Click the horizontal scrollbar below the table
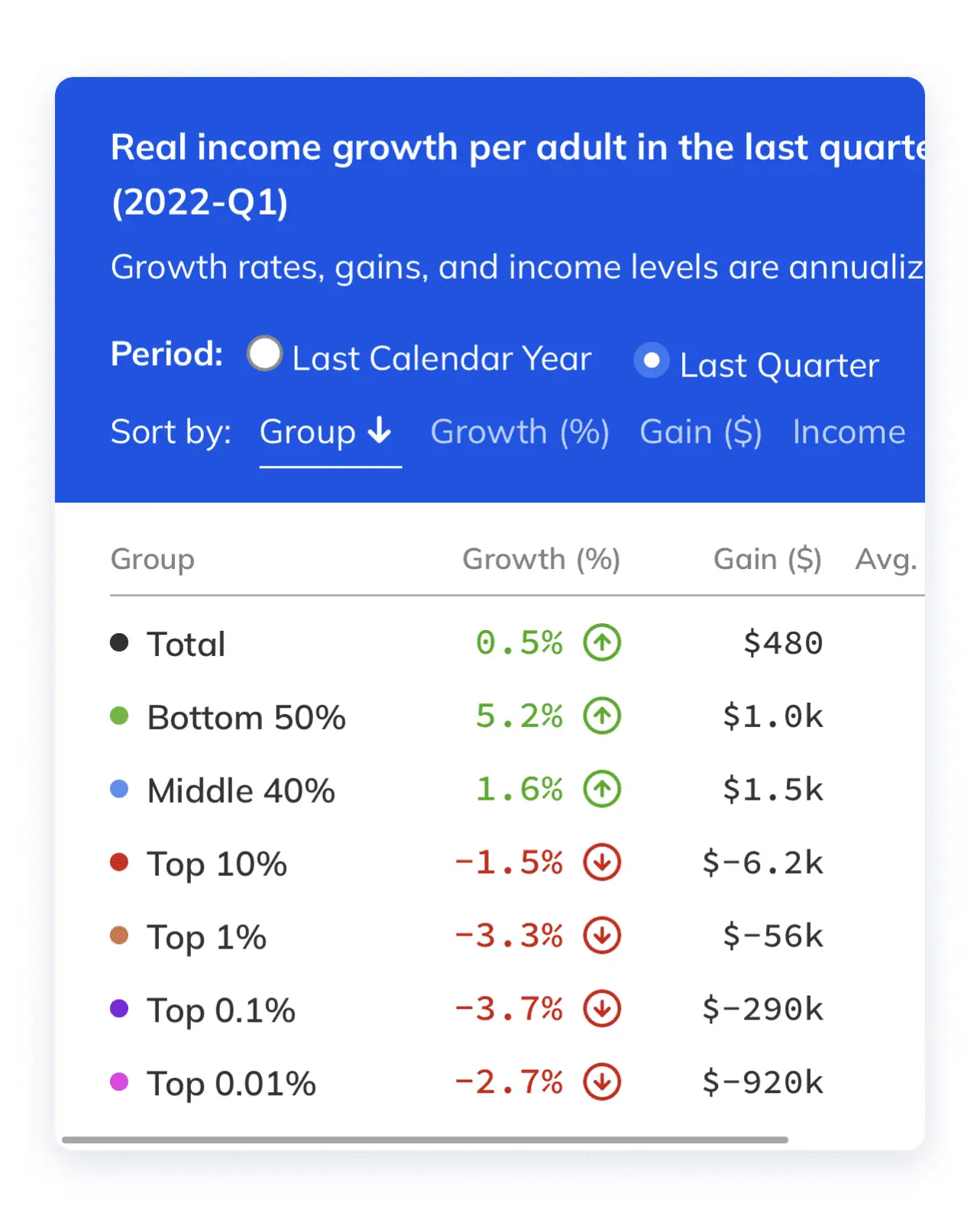 coord(425,1140)
